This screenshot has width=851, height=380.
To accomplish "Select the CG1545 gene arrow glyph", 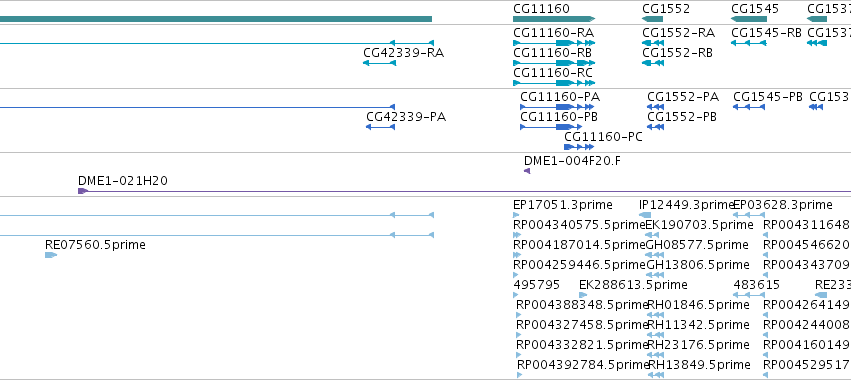I will [749, 19].
